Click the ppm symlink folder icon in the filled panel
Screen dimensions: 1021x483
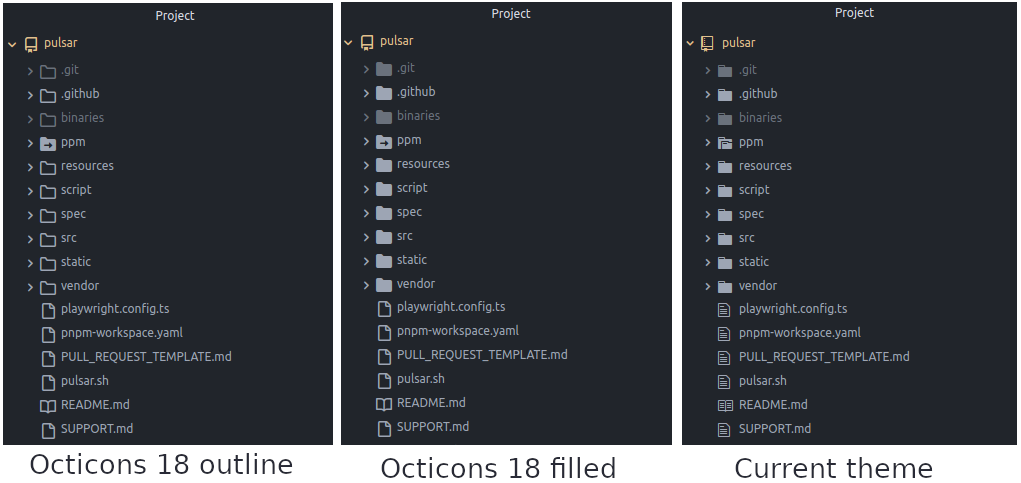[x=384, y=141]
